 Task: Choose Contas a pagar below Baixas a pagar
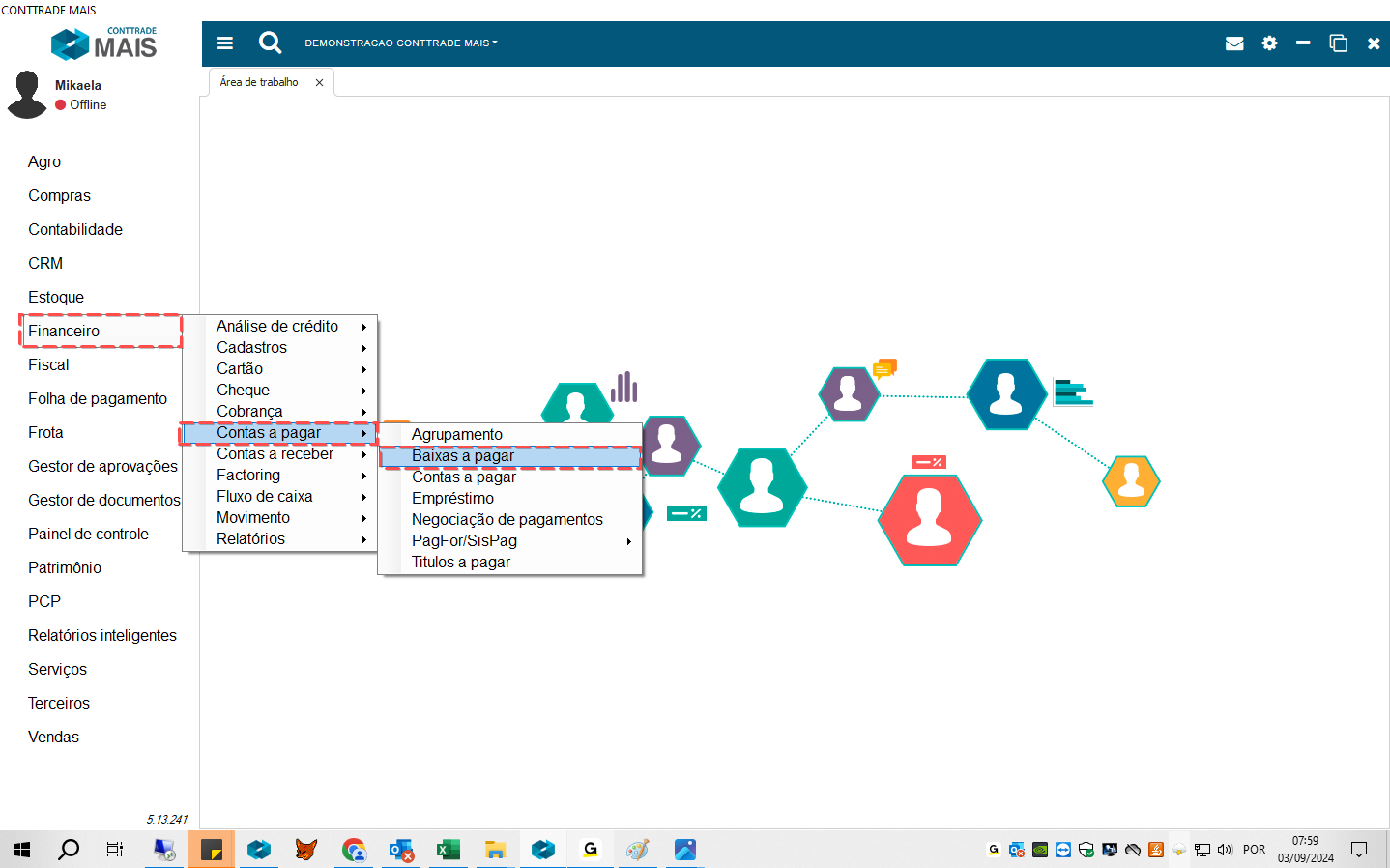510,477
